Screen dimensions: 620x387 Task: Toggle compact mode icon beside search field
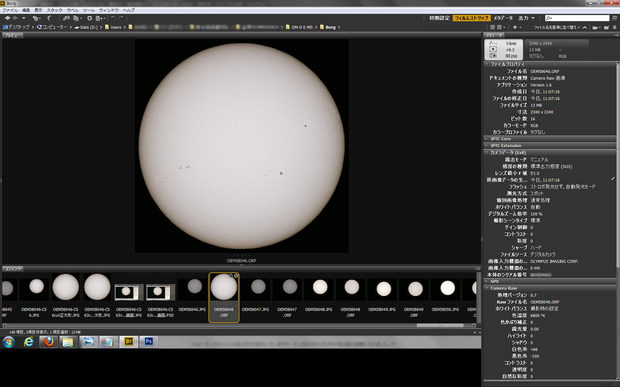(x=614, y=18)
